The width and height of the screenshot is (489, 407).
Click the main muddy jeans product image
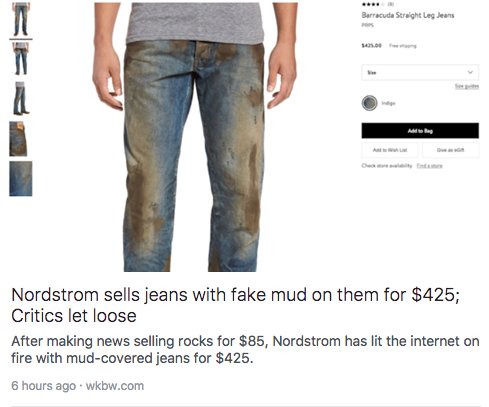point(195,137)
